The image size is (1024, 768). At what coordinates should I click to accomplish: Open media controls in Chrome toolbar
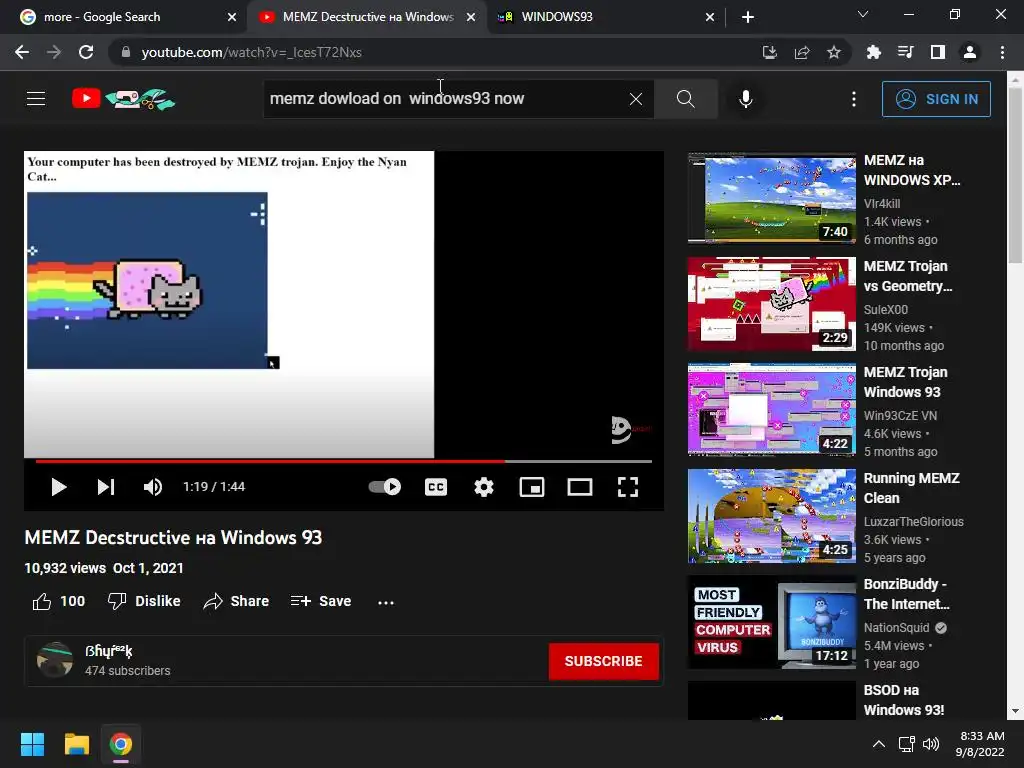coord(905,52)
